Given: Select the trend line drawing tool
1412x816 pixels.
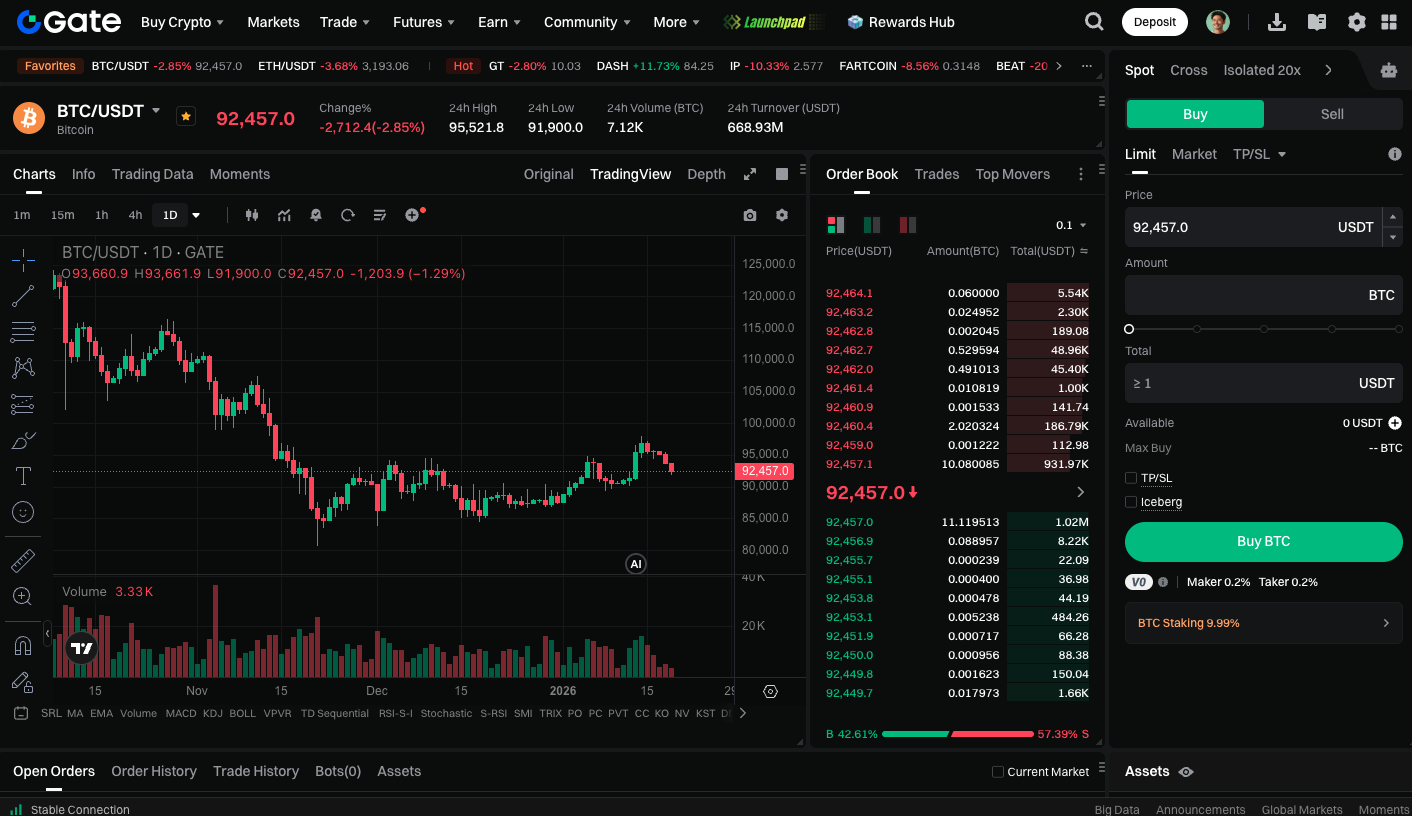Looking at the screenshot, I should (23, 296).
